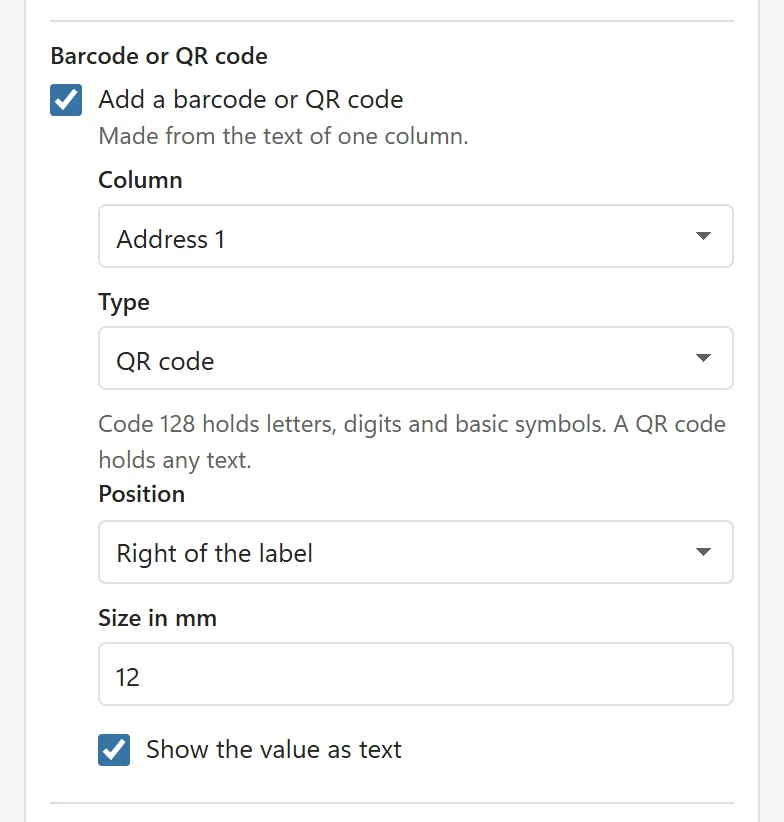Screen dimensions: 784x822
Task: Click the 'Type' field label
Action: pos(124,302)
